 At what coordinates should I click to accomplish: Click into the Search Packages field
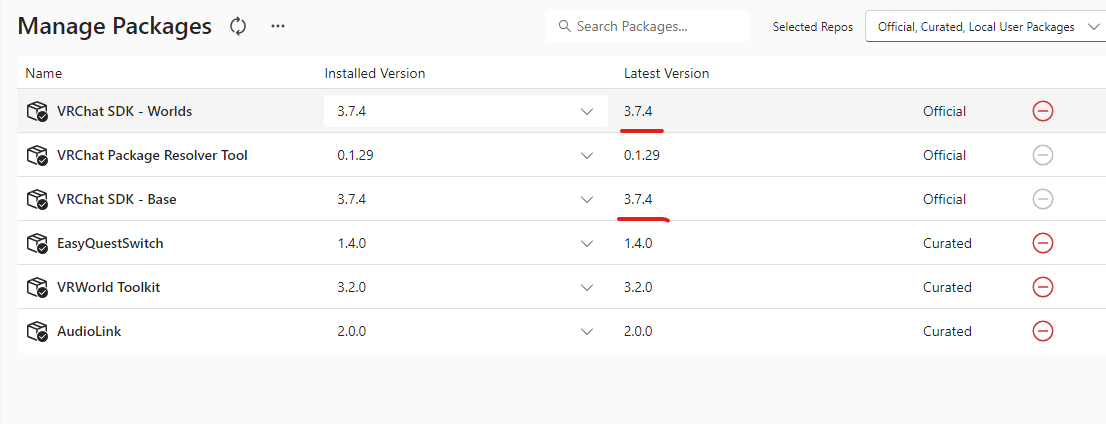tap(655, 27)
